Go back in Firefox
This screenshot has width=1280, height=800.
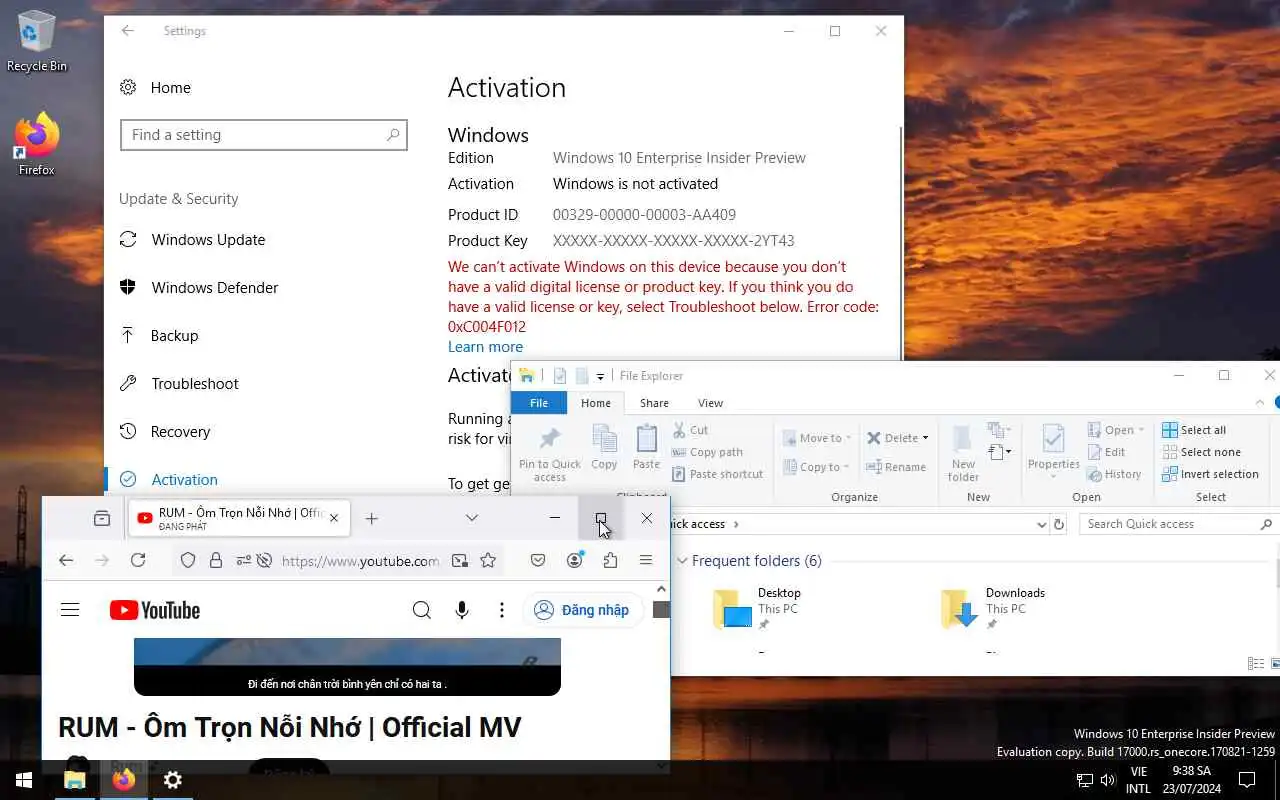(66, 561)
